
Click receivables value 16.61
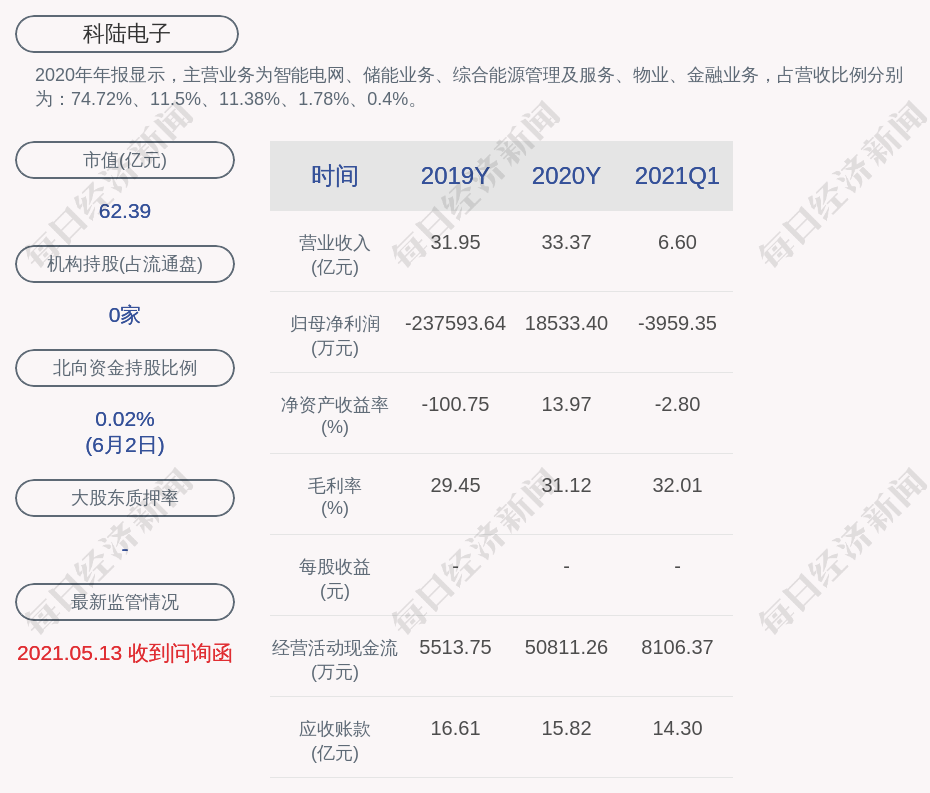point(455,728)
